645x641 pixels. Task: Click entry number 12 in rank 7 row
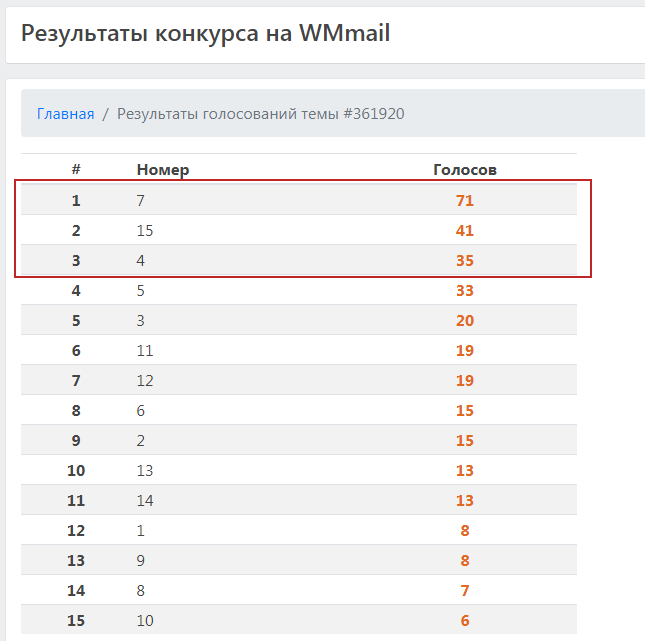point(145,381)
